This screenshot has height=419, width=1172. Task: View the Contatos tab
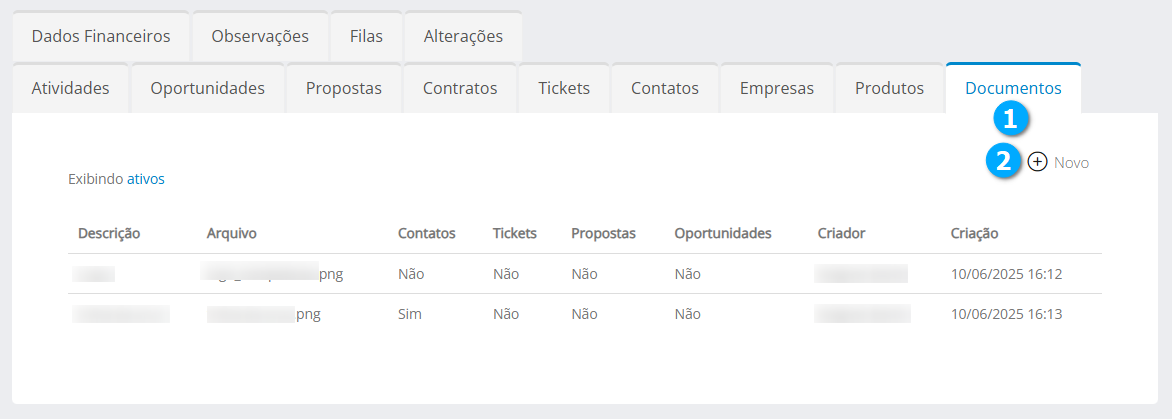[x=665, y=88]
